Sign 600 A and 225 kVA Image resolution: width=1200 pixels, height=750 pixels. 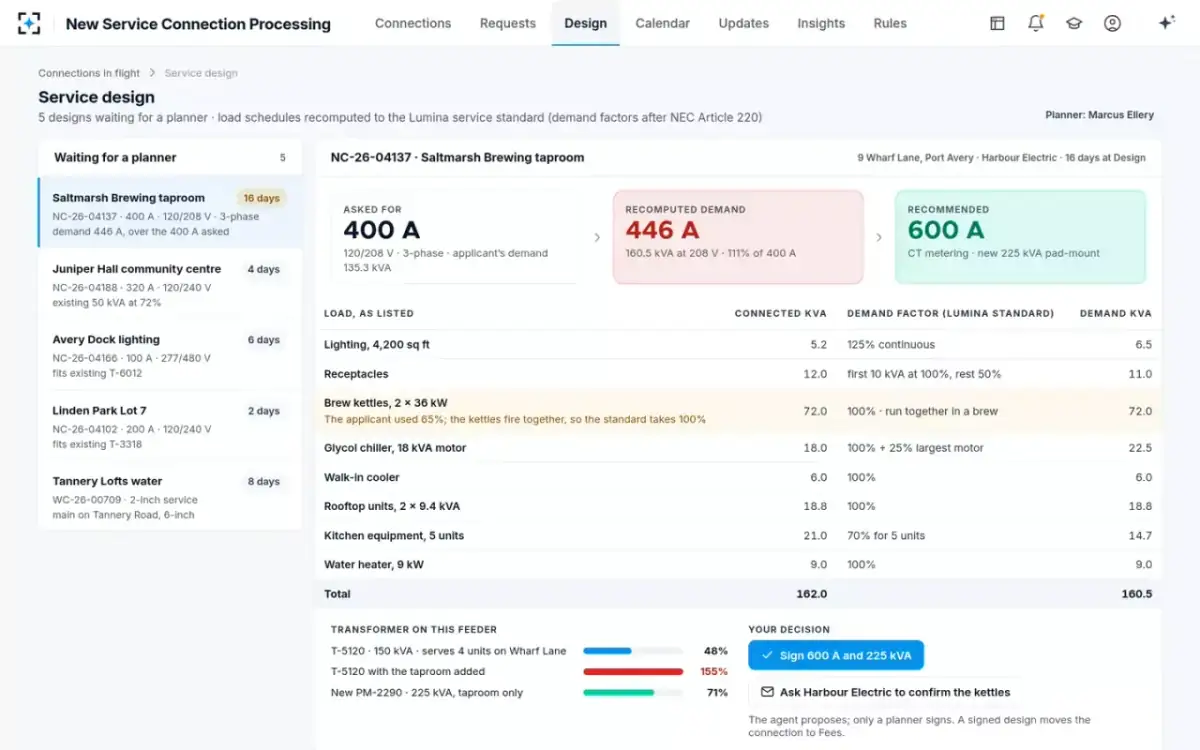coord(836,655)
